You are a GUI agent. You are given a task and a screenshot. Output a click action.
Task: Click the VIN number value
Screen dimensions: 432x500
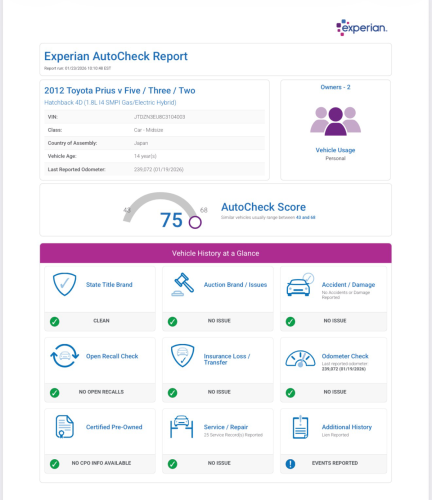159,117
